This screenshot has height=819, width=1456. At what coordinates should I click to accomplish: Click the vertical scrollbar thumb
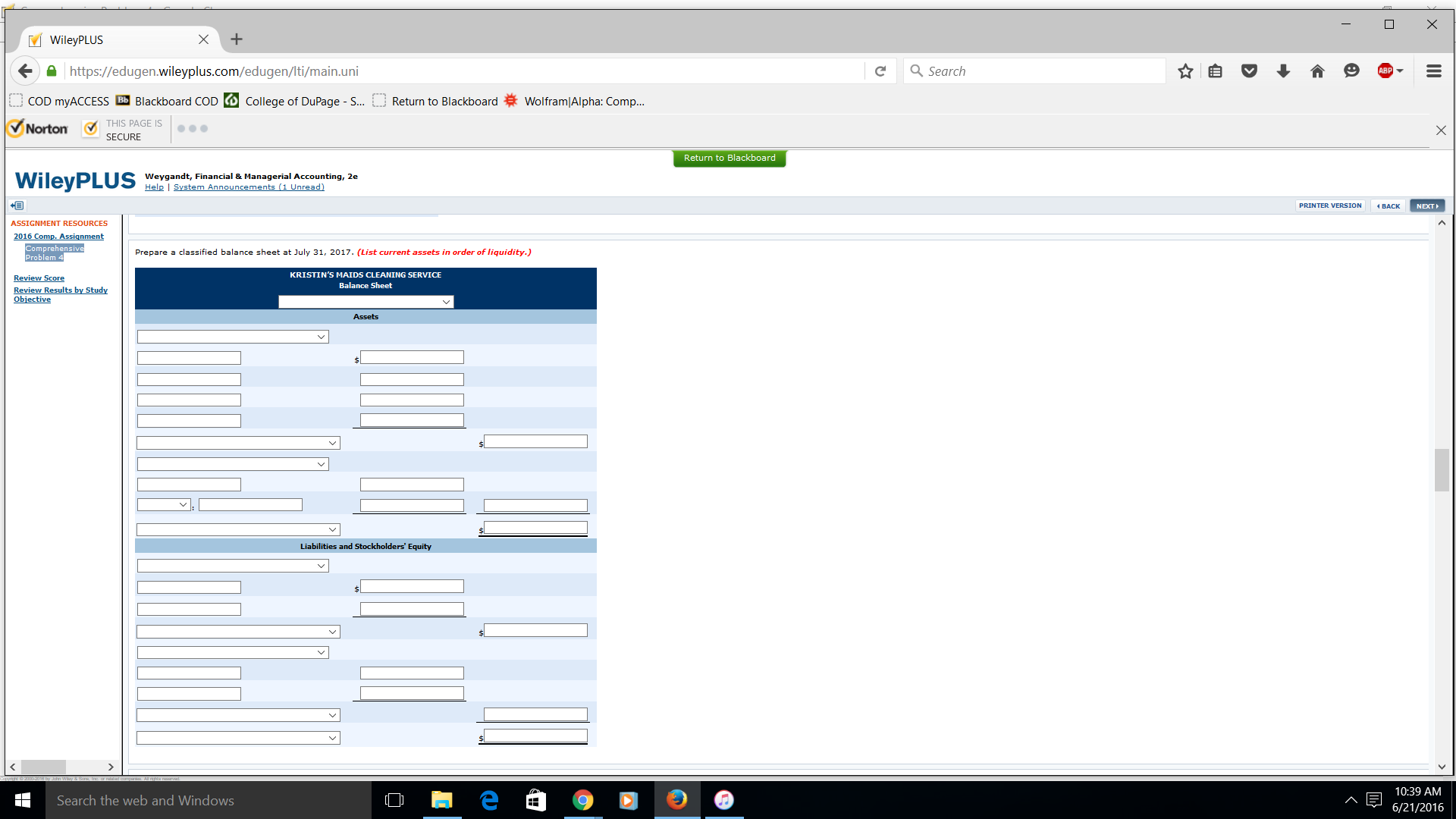tap(1442, 470)
